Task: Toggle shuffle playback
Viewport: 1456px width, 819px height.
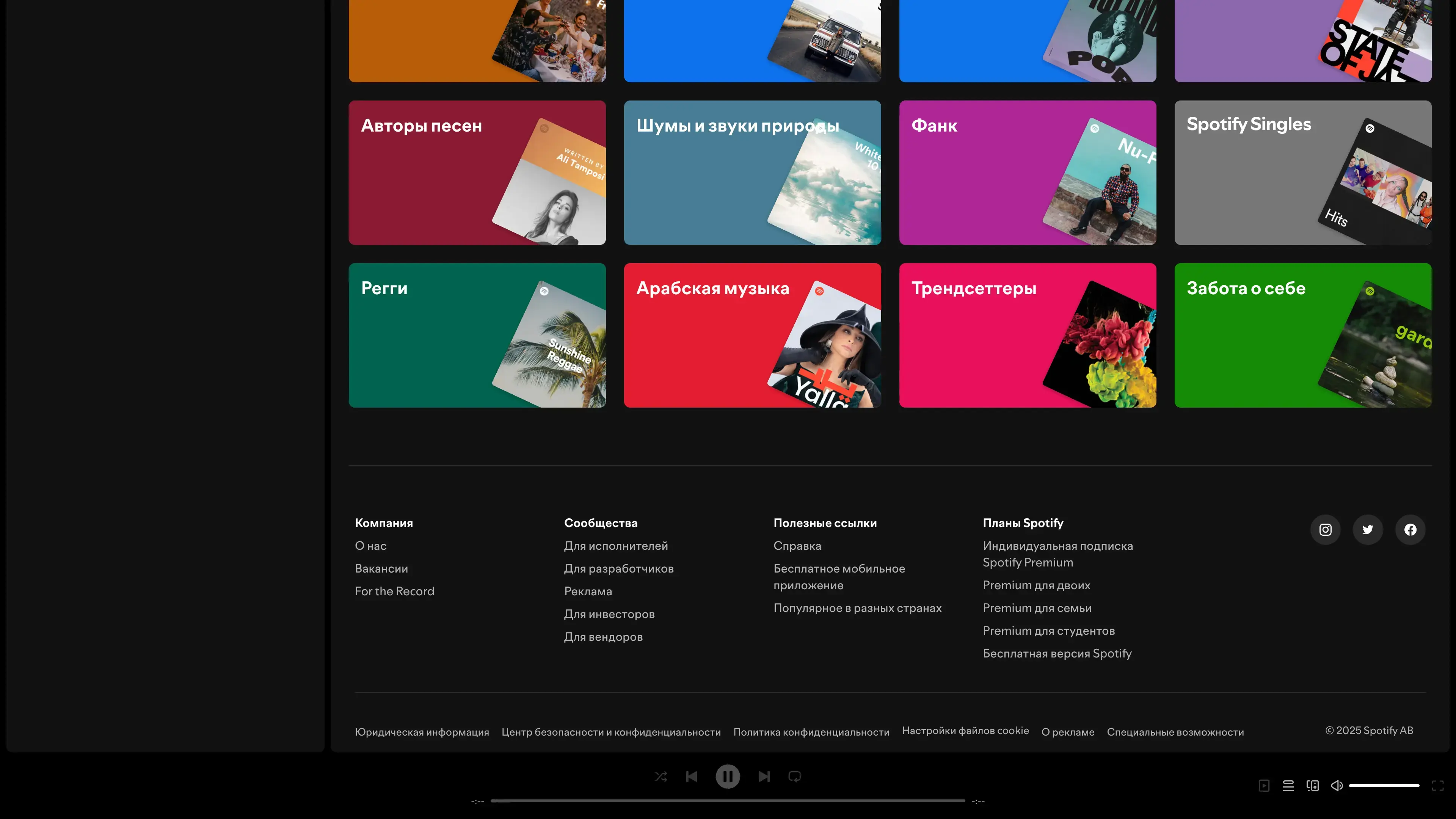Action: pos(661,777)
